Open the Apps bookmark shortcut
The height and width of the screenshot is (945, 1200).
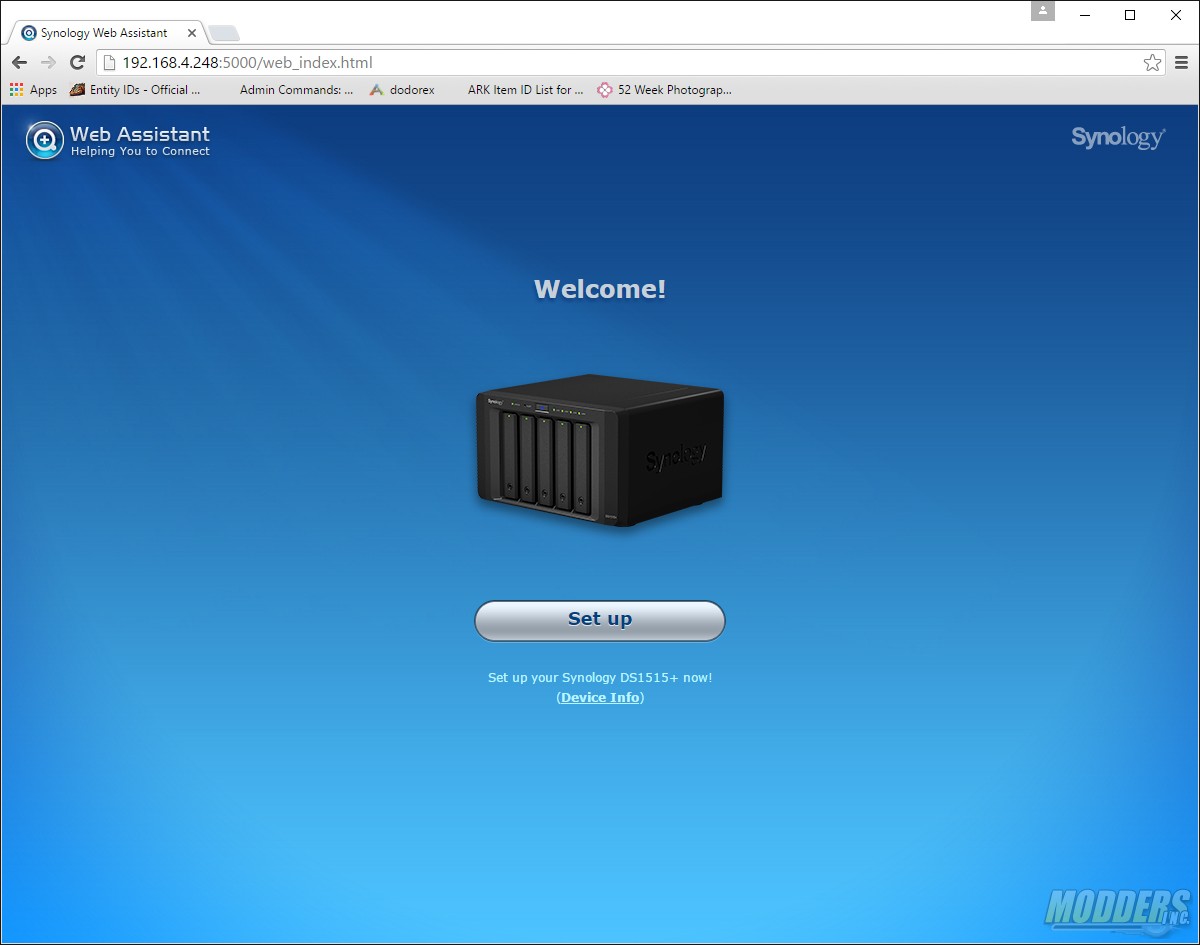coord(33,89)
